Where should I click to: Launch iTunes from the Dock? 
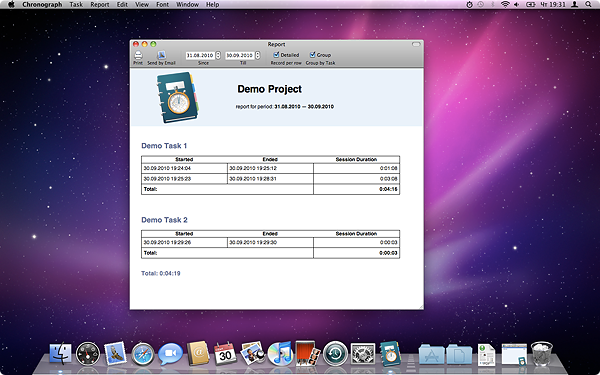coord(280,354)
